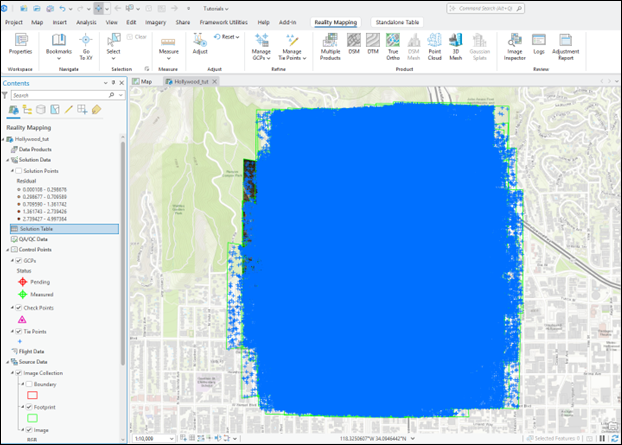The width and height of the screenshot is (622, 445).
Task: Generate a DSM product
Action: tap(353, 44)
